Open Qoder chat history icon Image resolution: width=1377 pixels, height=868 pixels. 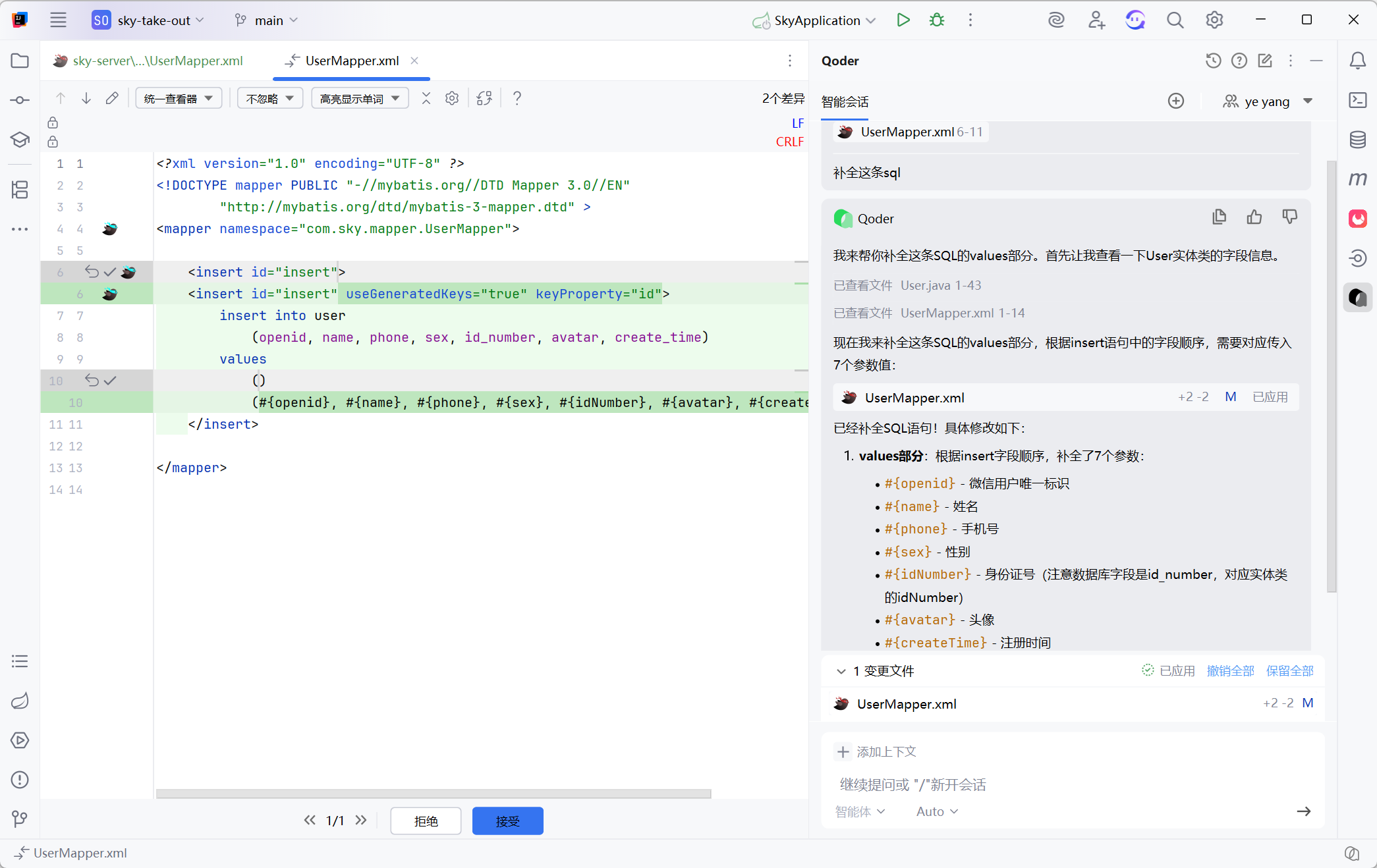coord(1213,61)
